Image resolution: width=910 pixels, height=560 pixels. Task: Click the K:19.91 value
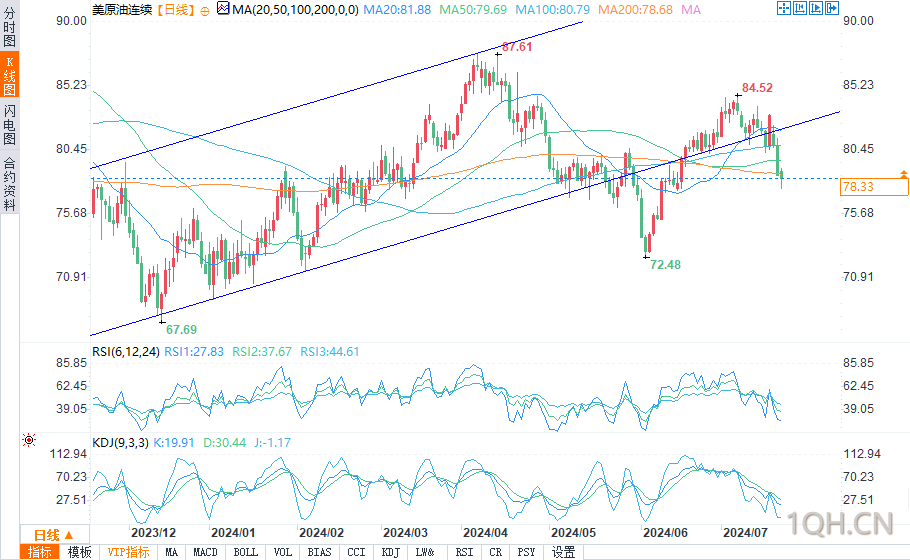(174, 443)
